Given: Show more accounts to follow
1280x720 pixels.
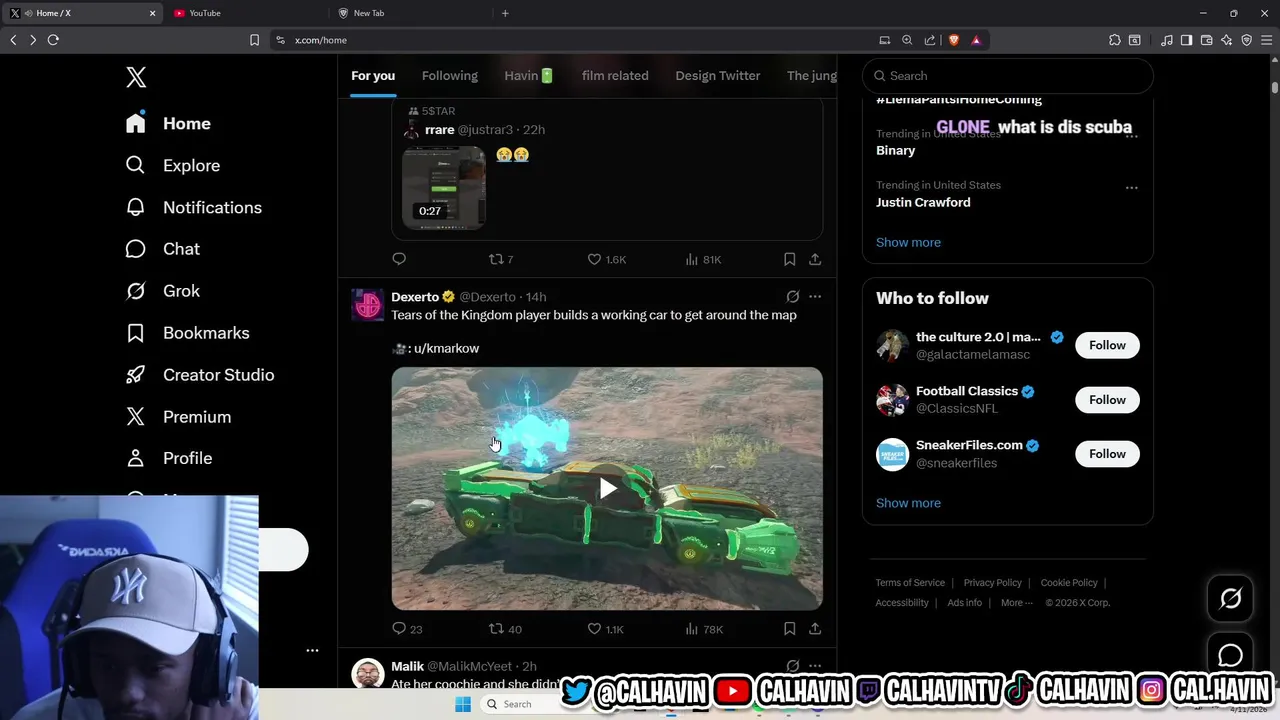Looking at the screenshot, I should point(908,503).
